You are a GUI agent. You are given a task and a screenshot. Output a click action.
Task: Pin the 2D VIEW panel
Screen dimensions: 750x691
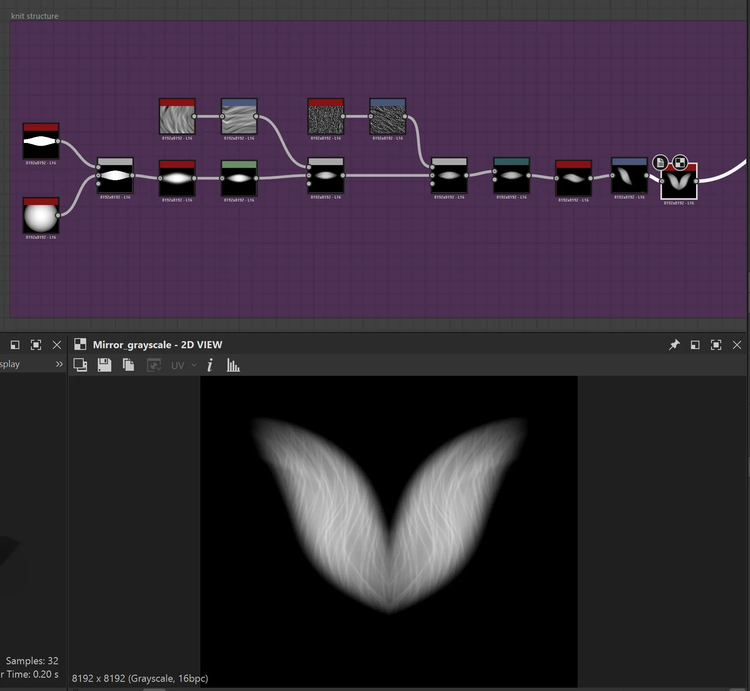click(674, 344)
